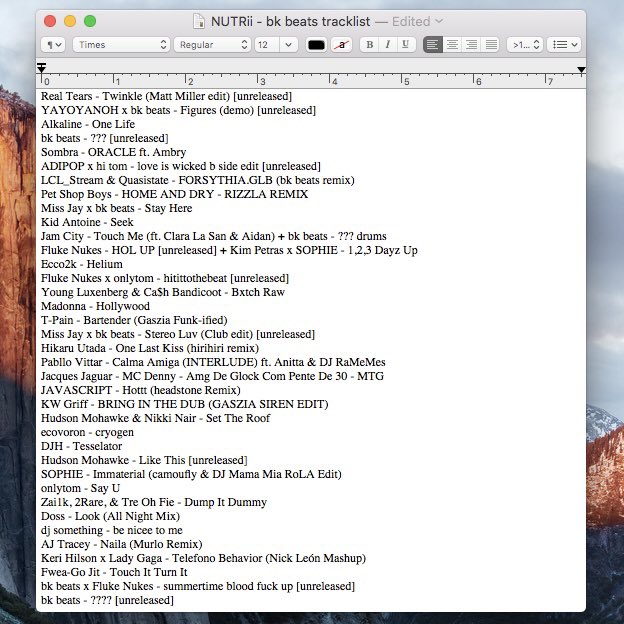Toggle underline formatting
This screenshot has height=624, width=624.
(x=406, y=45)
